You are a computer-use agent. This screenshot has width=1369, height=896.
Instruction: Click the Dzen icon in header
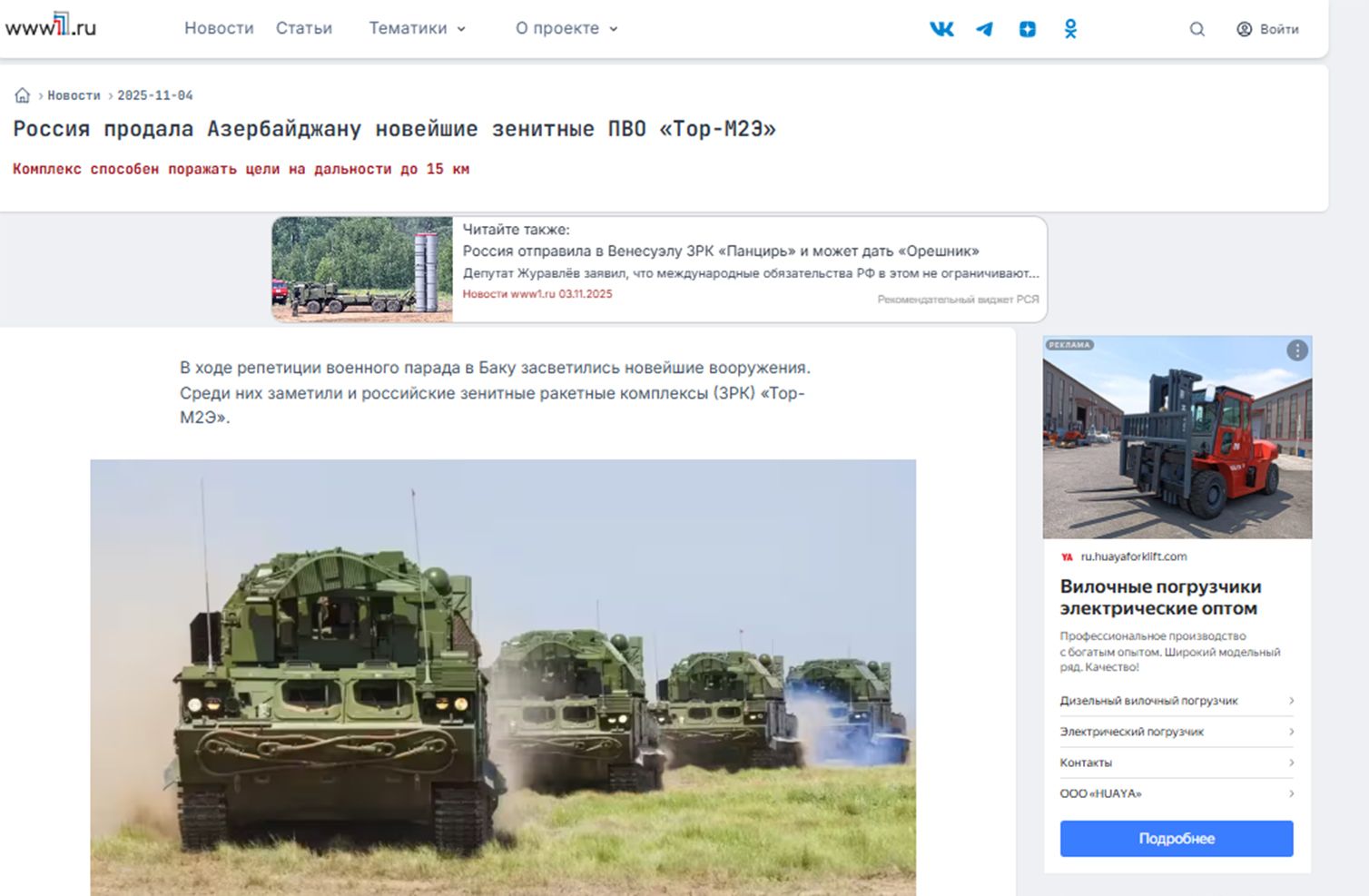click(x=1027, y=29)
